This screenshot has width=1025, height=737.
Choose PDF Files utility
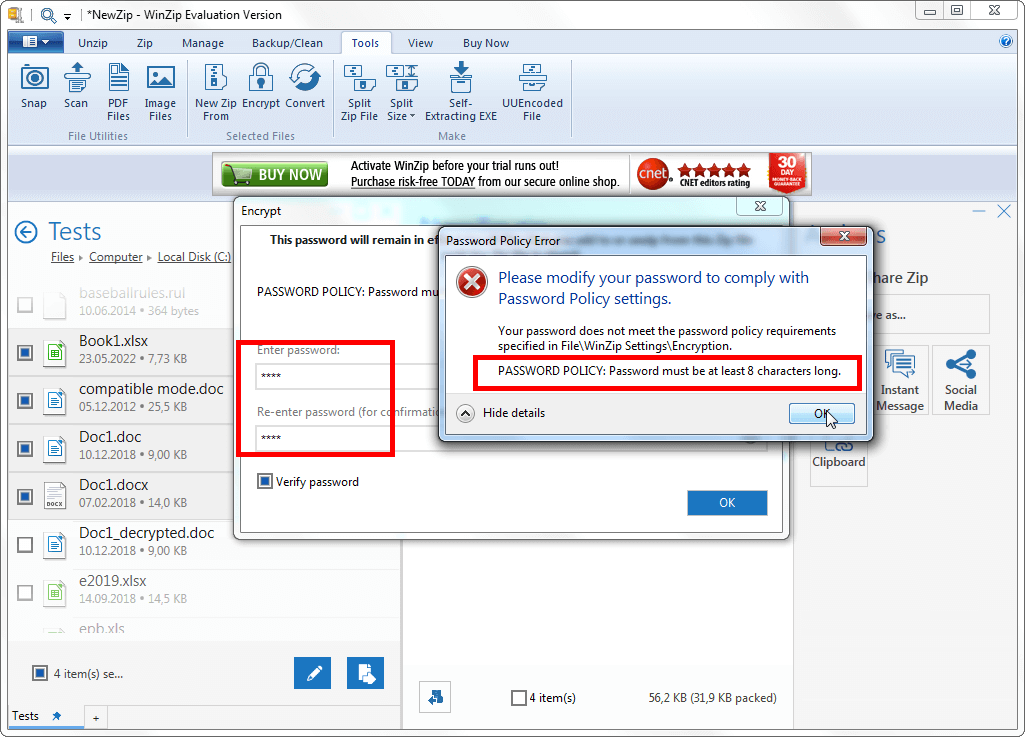(x=118, y=92)
